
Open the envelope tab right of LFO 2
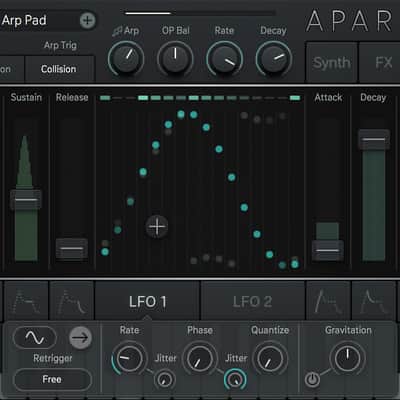pos(328,301)
